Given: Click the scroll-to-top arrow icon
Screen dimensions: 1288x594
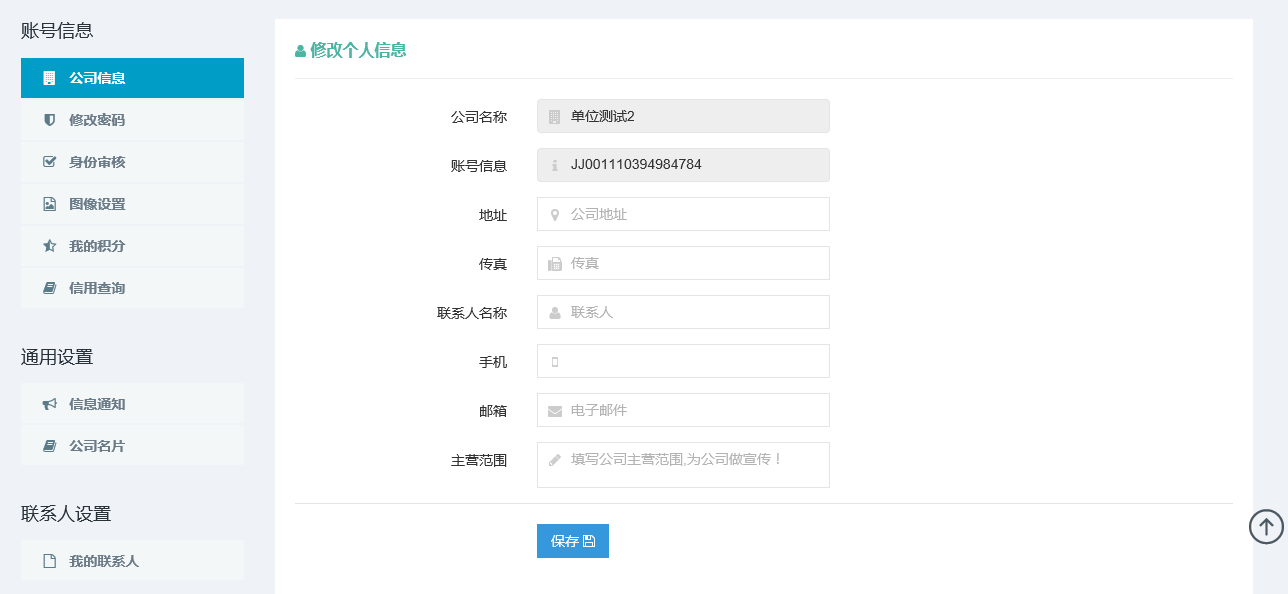Looking at the screenshot, I should tap(1266, 526).
